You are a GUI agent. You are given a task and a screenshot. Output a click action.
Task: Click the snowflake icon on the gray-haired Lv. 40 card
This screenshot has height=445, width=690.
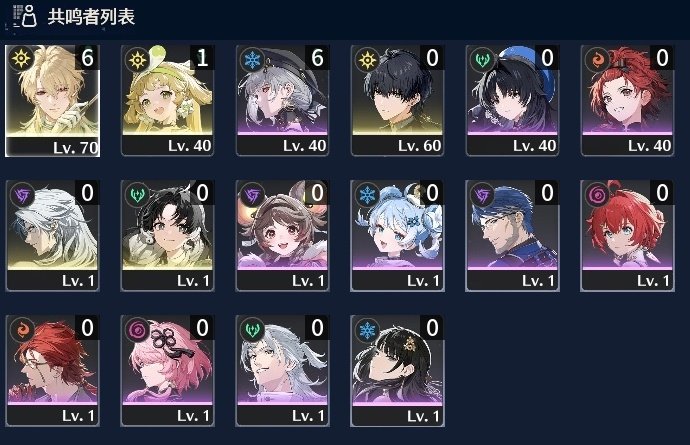click(x=252, y=59)
